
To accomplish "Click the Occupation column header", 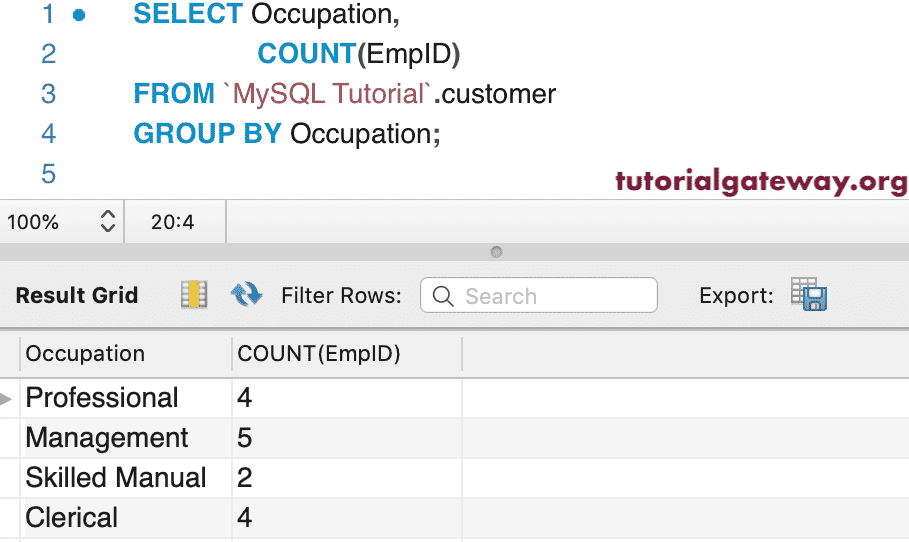I will click(x=126, y=354).
